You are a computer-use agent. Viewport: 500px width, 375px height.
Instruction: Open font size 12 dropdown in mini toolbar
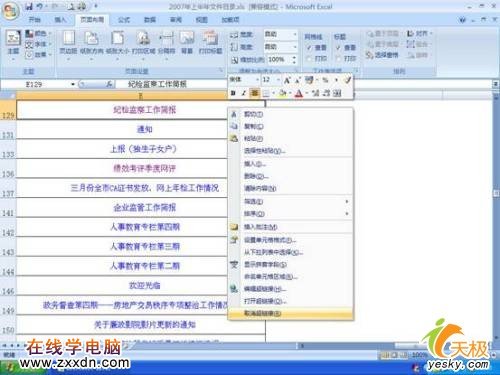click(x=278, y=80)
